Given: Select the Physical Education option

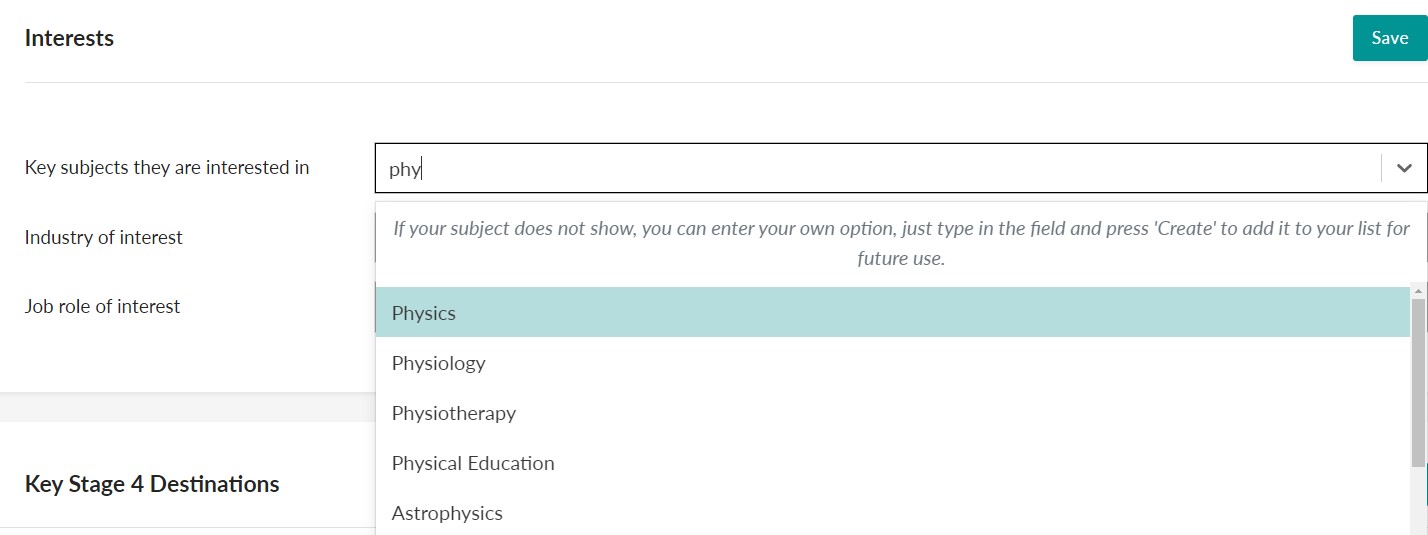Looking at the screenshot, I should tap(473, 463).
